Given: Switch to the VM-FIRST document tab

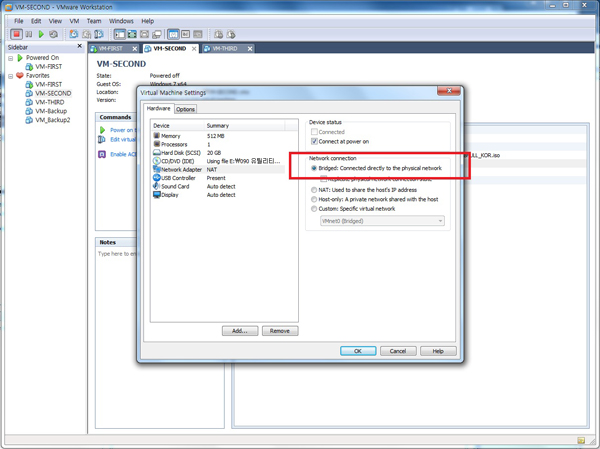Looking at the screenshot, I should click(110, 49).
